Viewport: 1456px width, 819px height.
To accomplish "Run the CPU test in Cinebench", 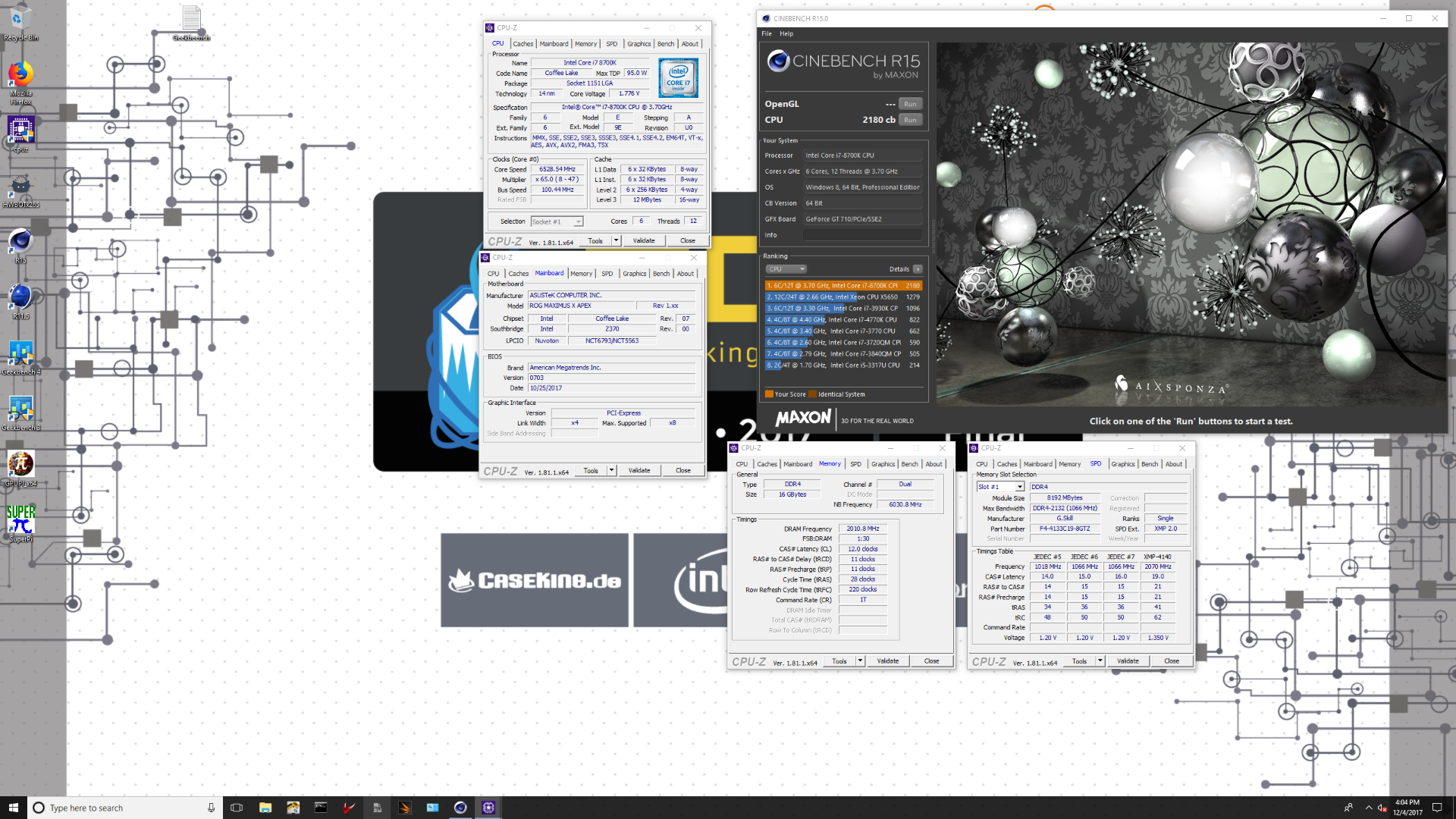I will (910, 120).
